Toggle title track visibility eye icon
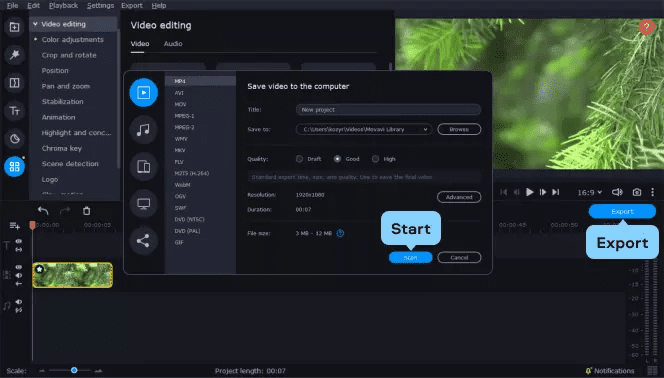 pyautogui.click(x=19, y=241)
